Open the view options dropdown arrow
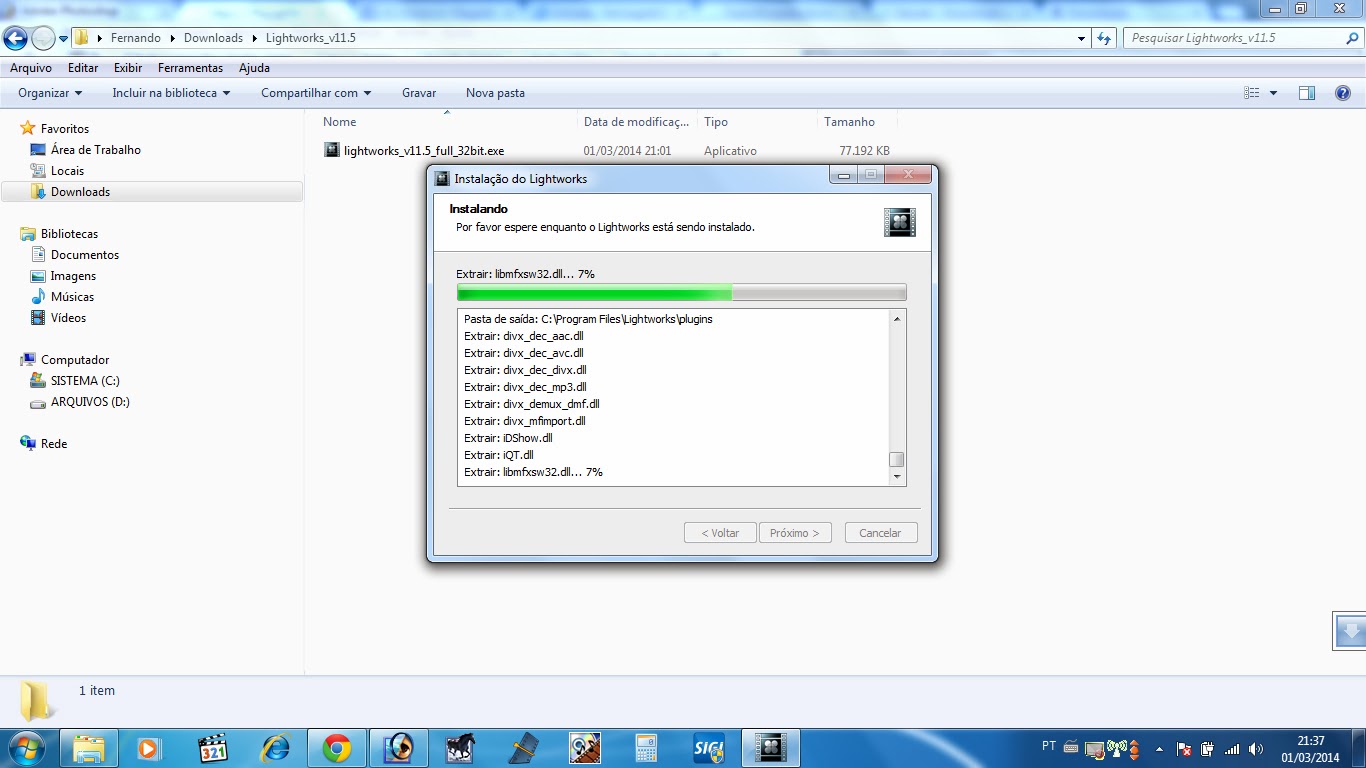Screen dimensions: 1366x768 coord(1273,93)
